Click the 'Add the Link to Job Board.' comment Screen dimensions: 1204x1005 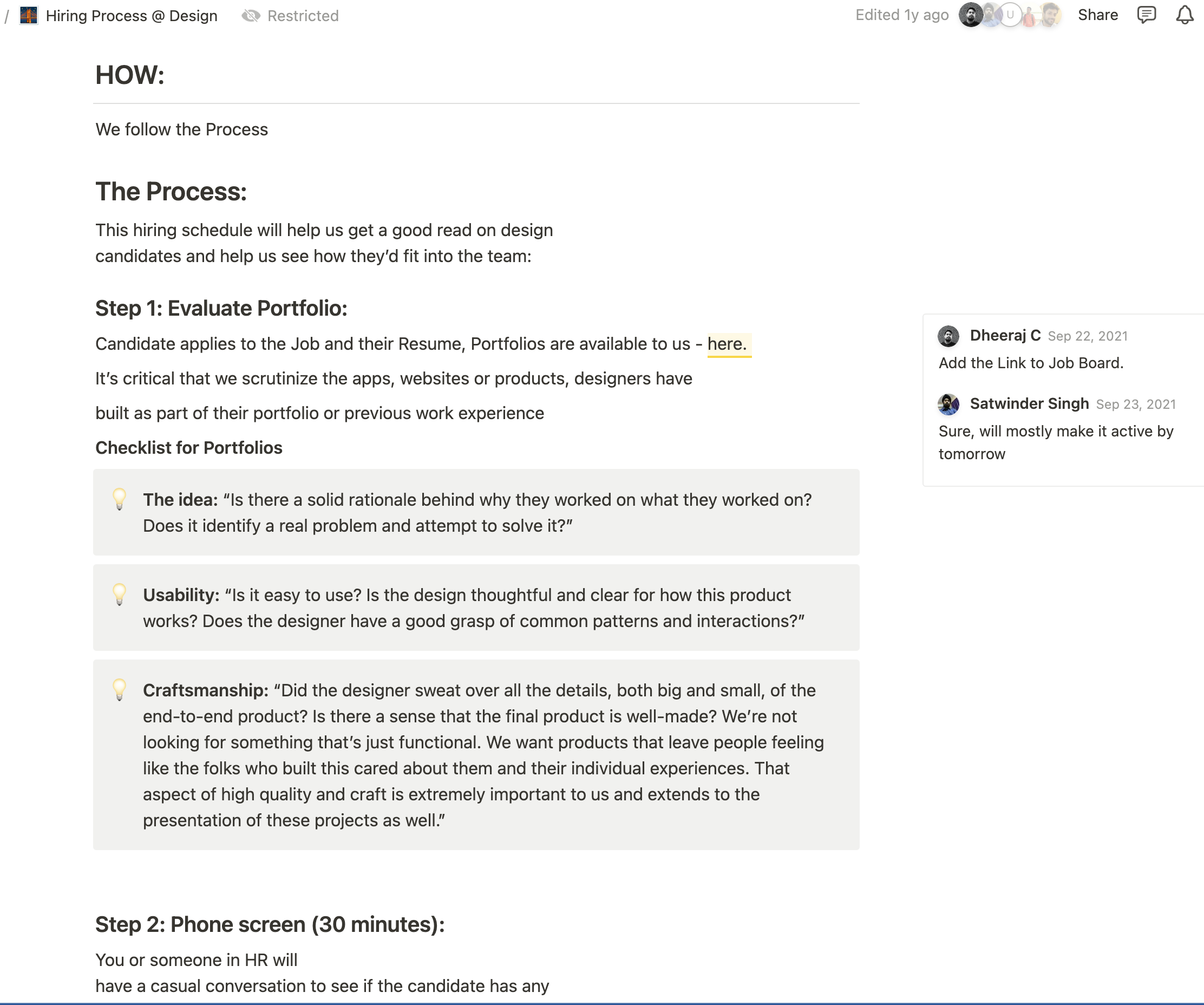1031,363
